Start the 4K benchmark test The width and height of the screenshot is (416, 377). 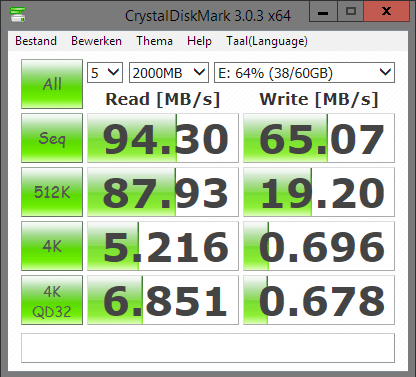[52, 246]
